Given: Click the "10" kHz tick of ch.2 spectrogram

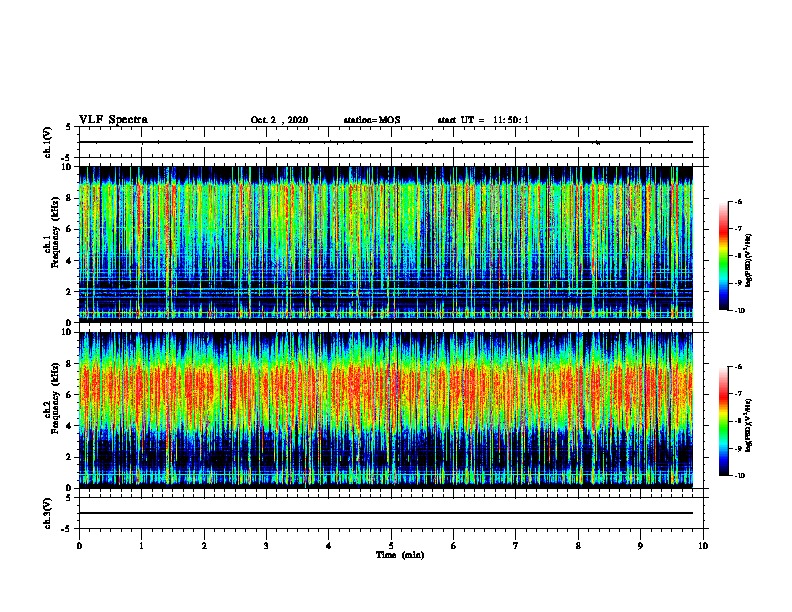Looking at the screenshot, I should 67,332.
